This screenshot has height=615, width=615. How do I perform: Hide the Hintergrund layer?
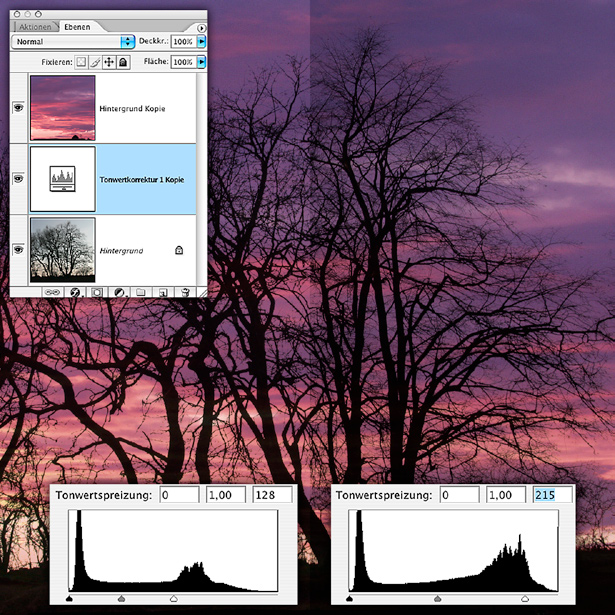18,249
